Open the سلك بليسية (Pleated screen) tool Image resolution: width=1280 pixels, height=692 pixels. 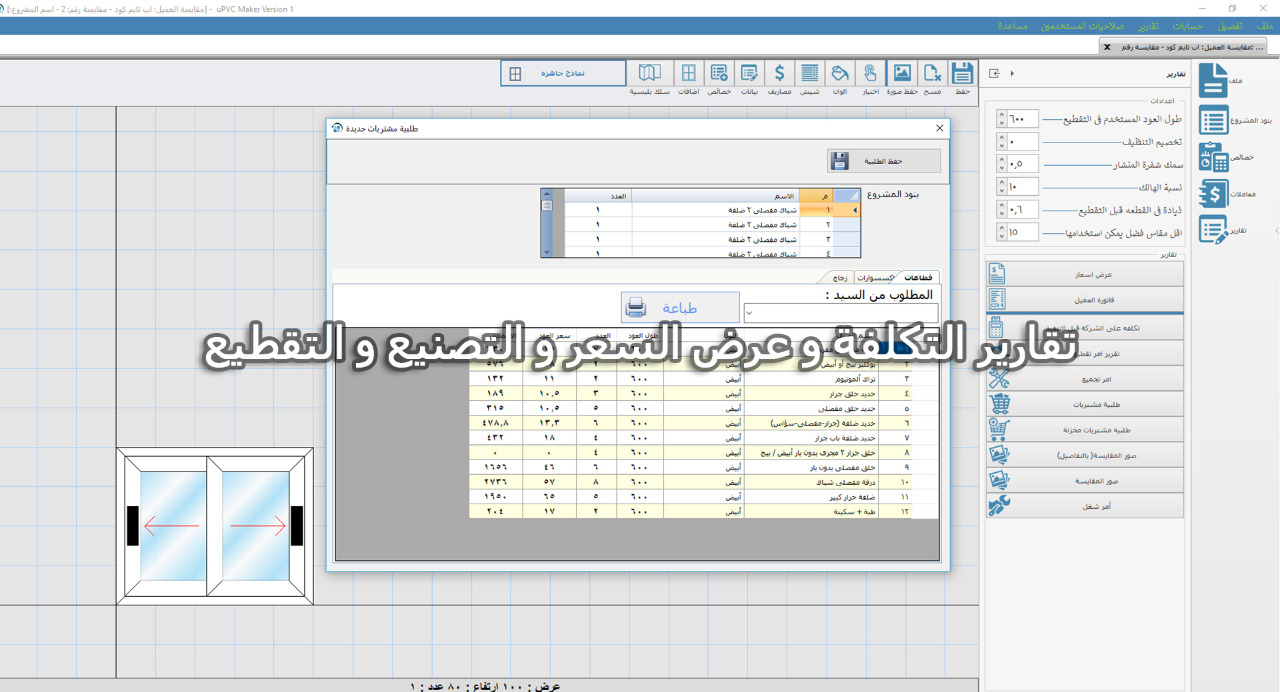(649, 73)
